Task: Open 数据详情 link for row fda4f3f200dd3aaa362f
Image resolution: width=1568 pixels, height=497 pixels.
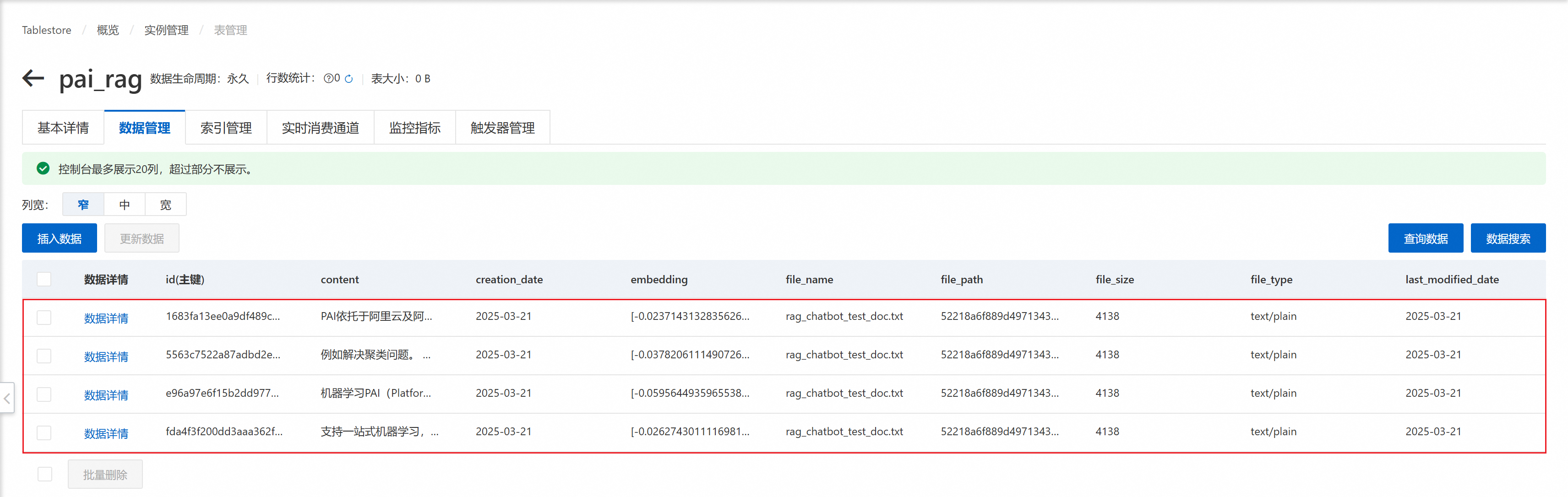Action: coord(106,433)
